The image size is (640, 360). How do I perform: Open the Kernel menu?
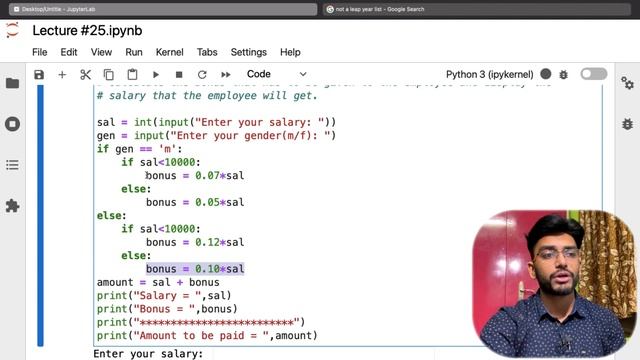[169, 52]
